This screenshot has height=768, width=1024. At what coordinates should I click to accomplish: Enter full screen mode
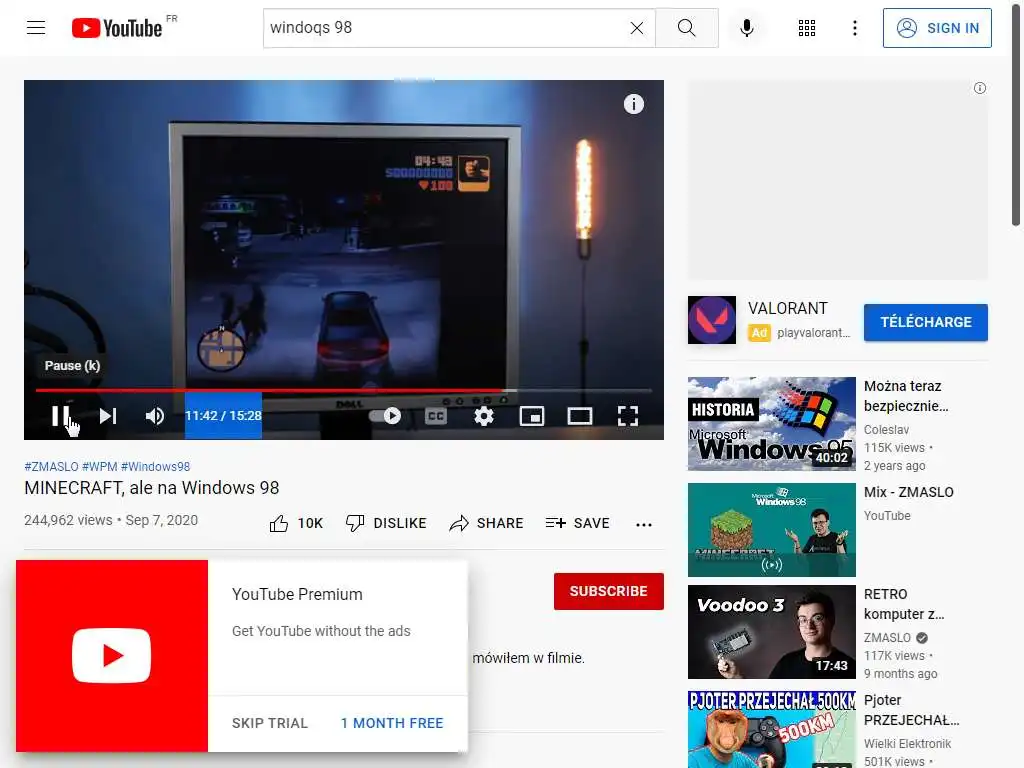pos(628,416)
